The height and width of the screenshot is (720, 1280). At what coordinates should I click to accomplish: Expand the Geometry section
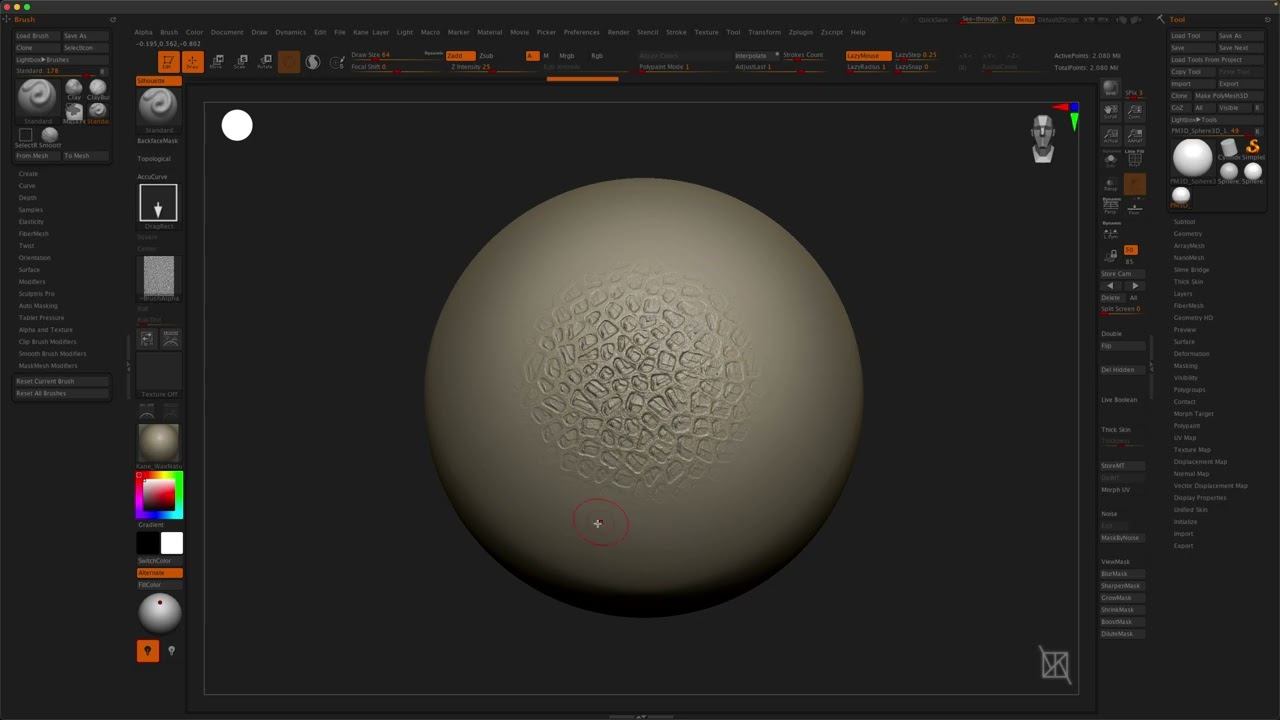tap(1188, 234)
